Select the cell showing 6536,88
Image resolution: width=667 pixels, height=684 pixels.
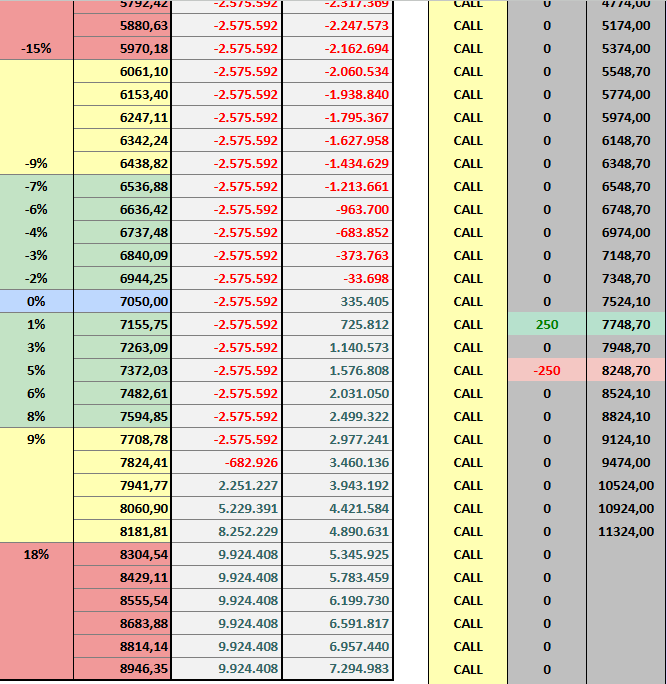(122, 187)
